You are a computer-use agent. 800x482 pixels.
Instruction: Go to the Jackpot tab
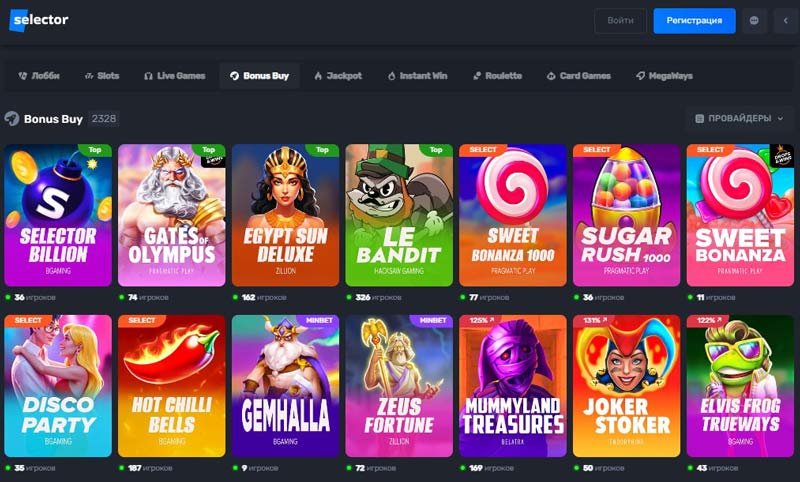(338, 76)
